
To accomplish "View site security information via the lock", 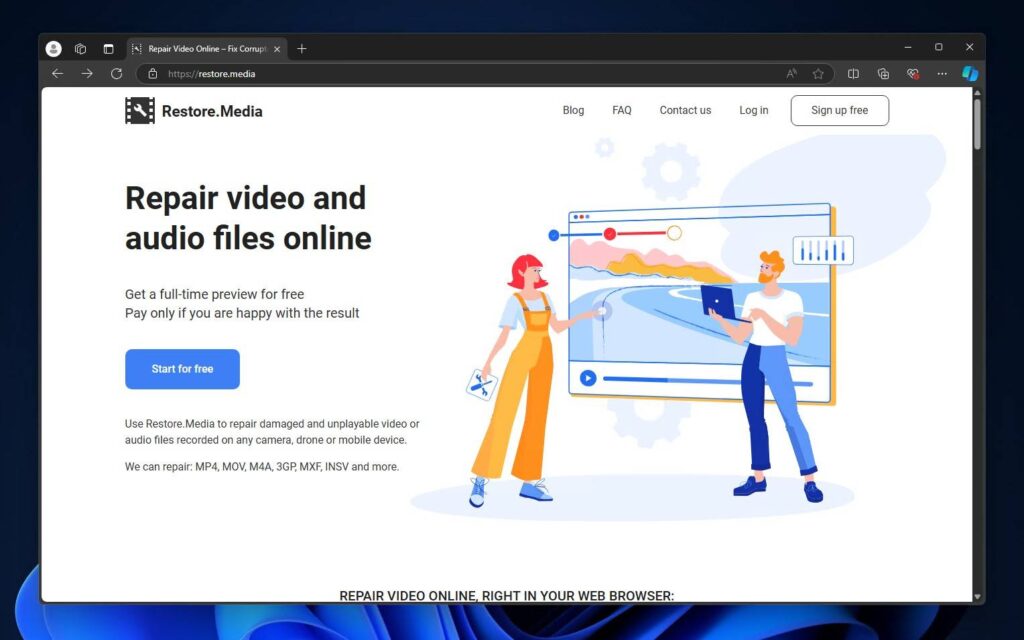I will [x=151, y=73].
